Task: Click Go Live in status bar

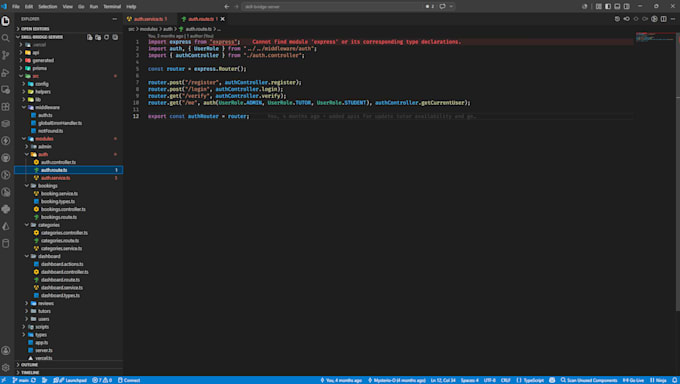Action: 634,381
